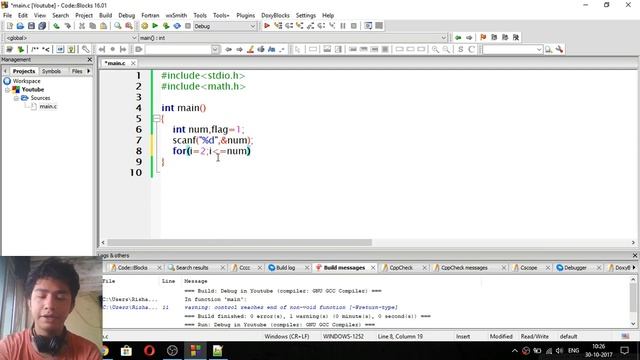Open the wxSmith menu
640x360 pixels.
pyautogui.click(x=176, y=15)
